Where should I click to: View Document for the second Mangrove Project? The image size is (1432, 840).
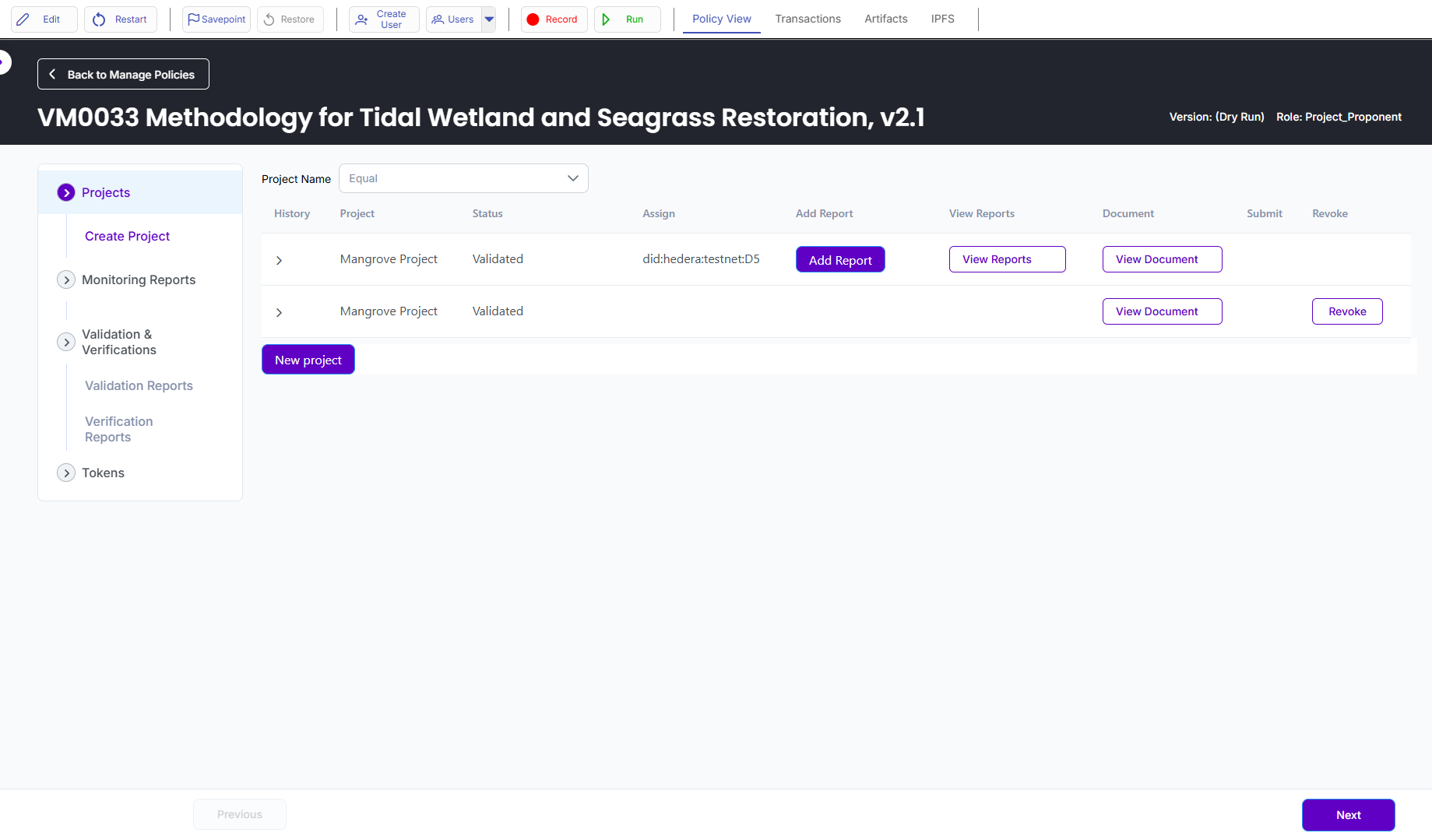pyautogui.click(x=1162, y=311)
